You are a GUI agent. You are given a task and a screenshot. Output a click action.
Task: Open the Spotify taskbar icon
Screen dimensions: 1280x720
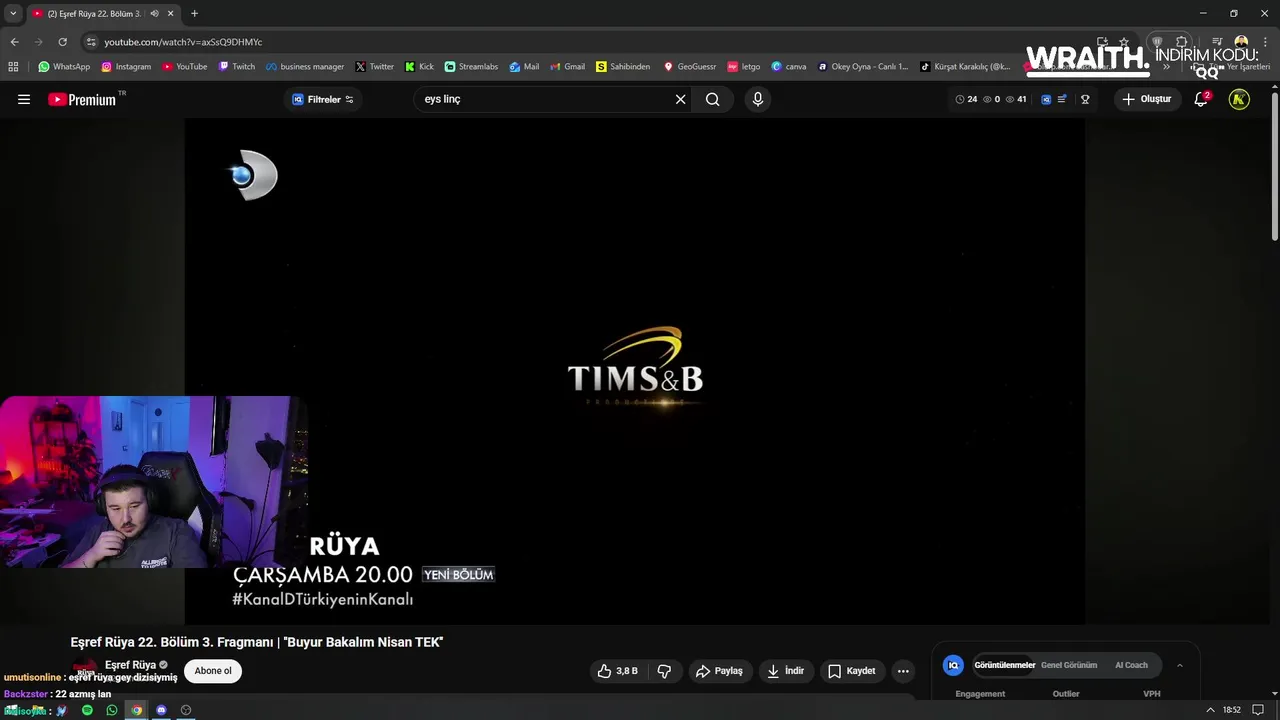87,710
